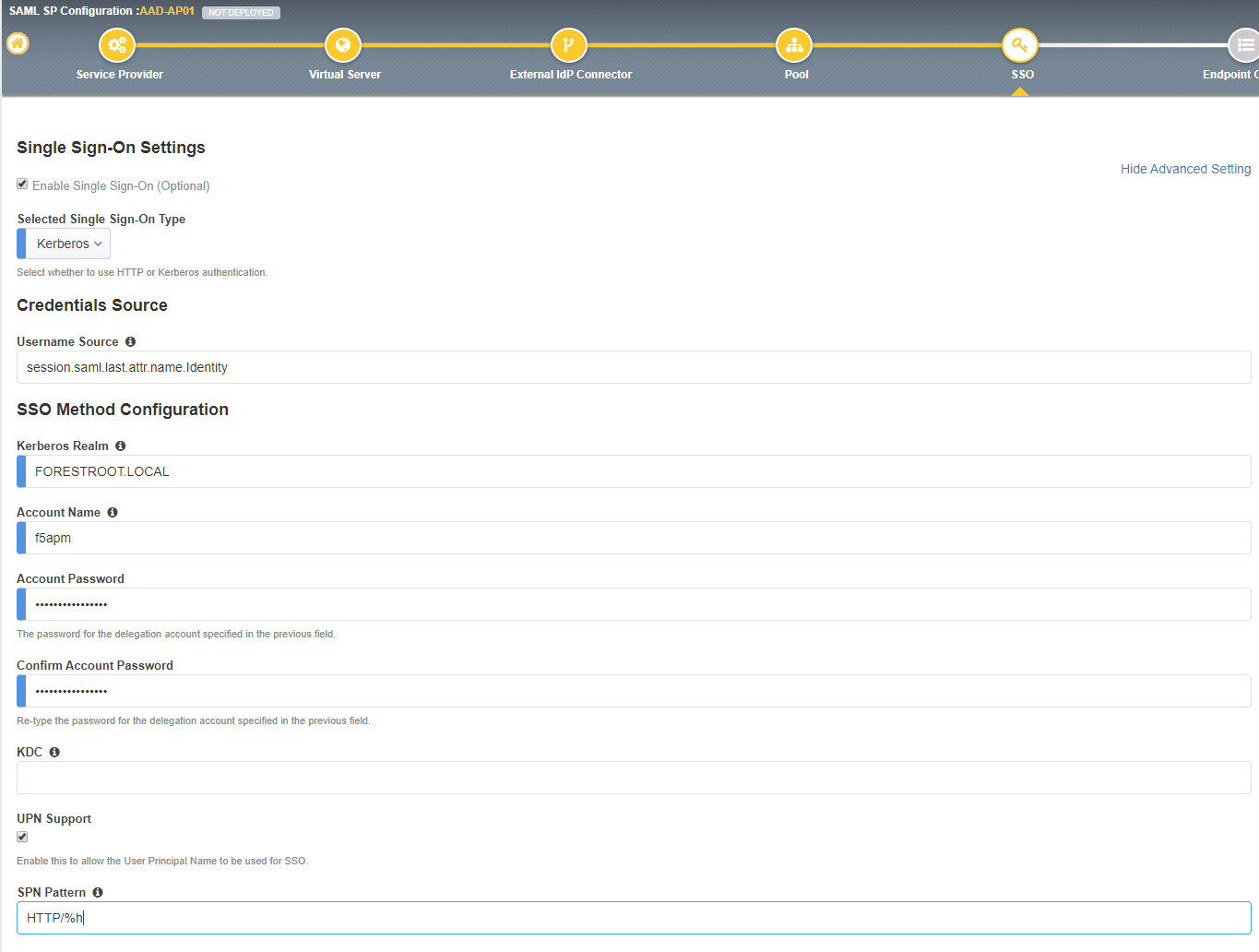
Task: Click the External IdP Connector label
Action: [570, 75]
